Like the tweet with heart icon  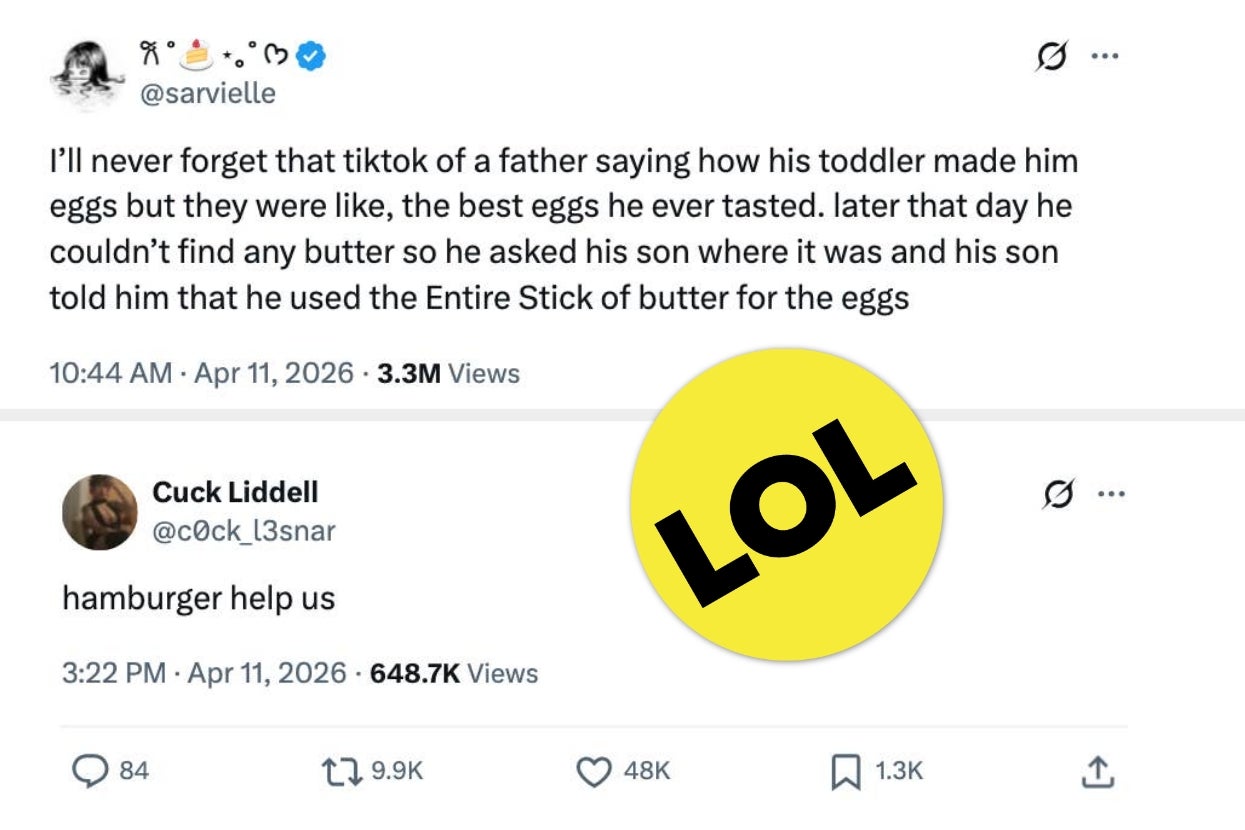pos(595,770)
